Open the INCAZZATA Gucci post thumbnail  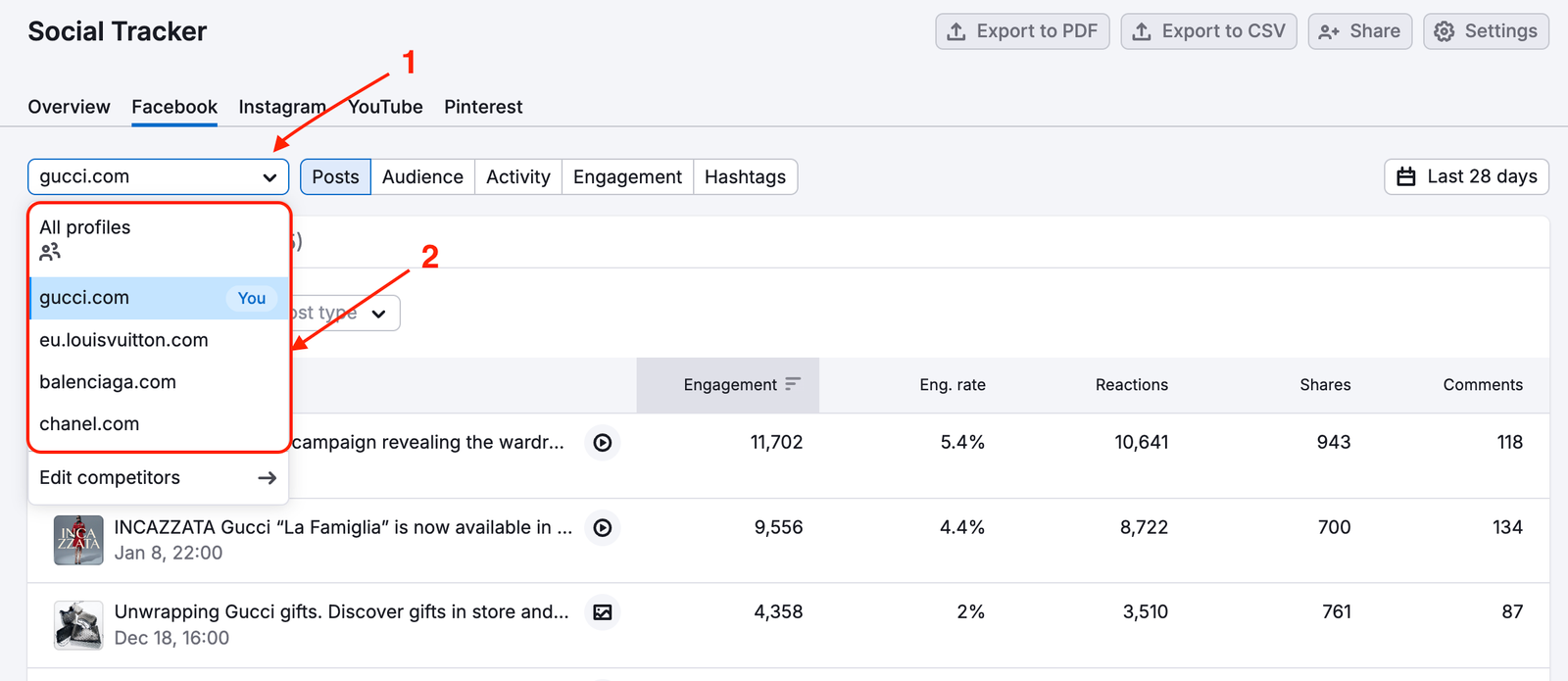78,540
